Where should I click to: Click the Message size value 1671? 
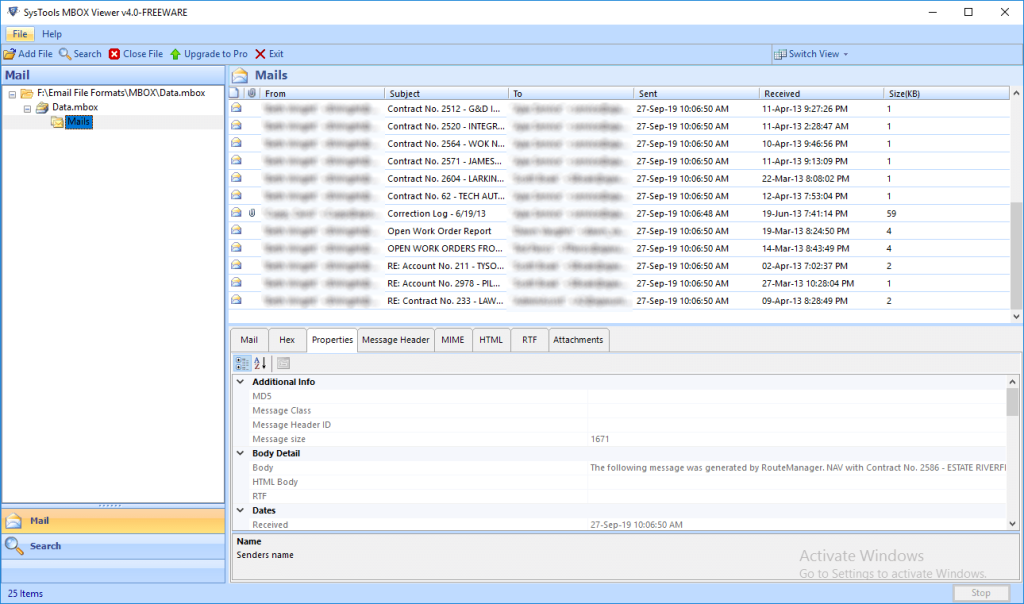600,439
